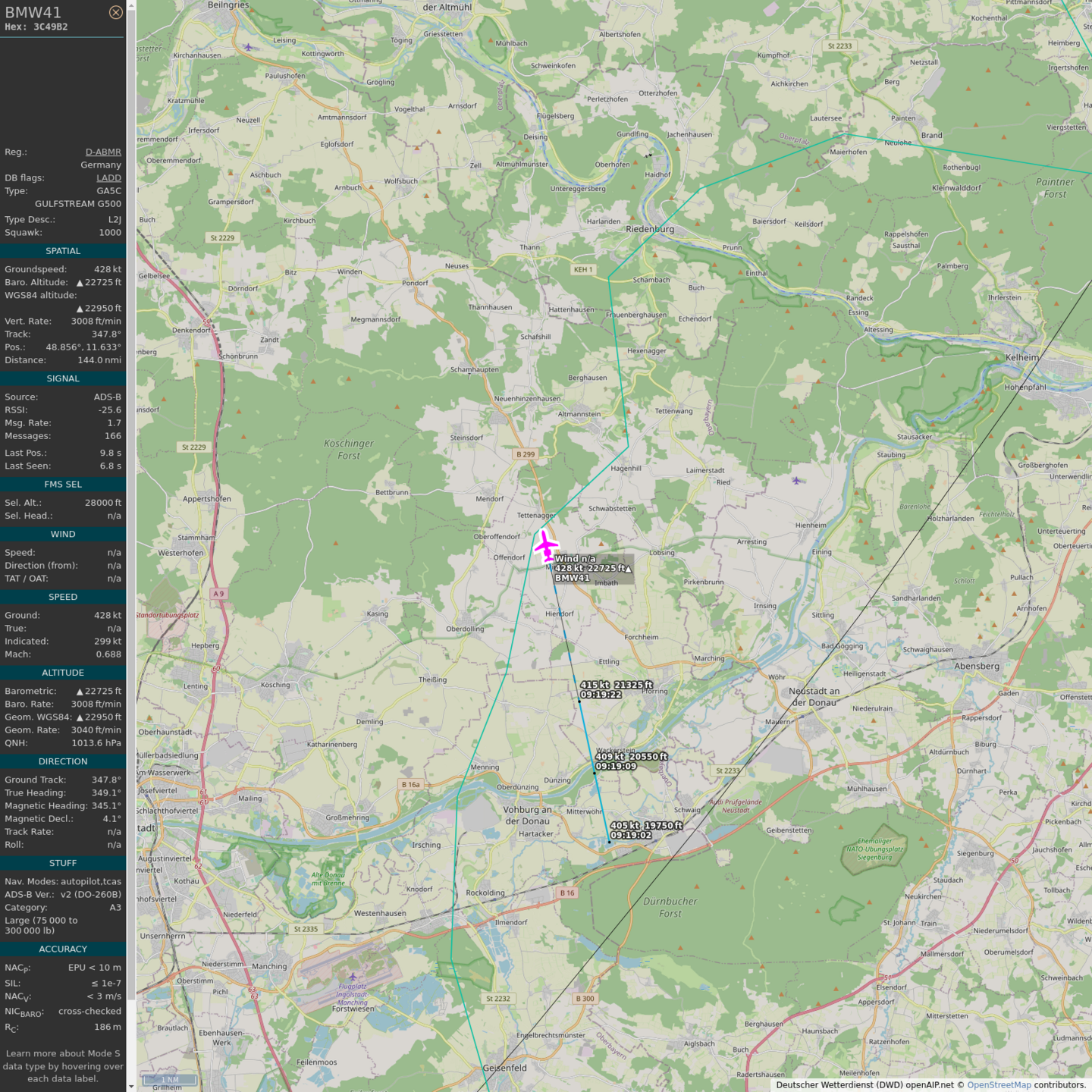Click the magenta BMW41 aircraft icon

tap(545, 545)
